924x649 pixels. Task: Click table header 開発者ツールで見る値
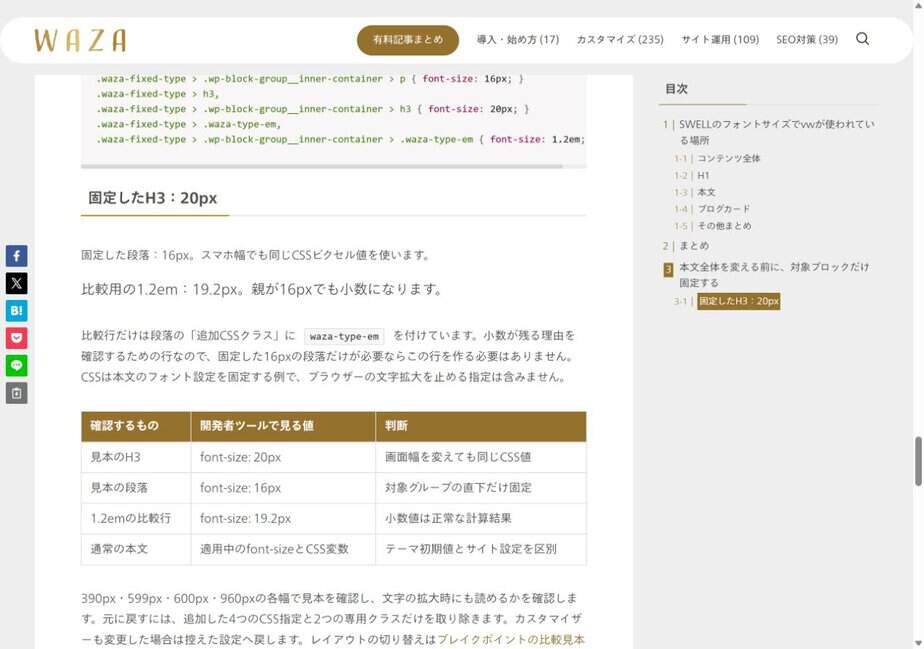(283, 426)
